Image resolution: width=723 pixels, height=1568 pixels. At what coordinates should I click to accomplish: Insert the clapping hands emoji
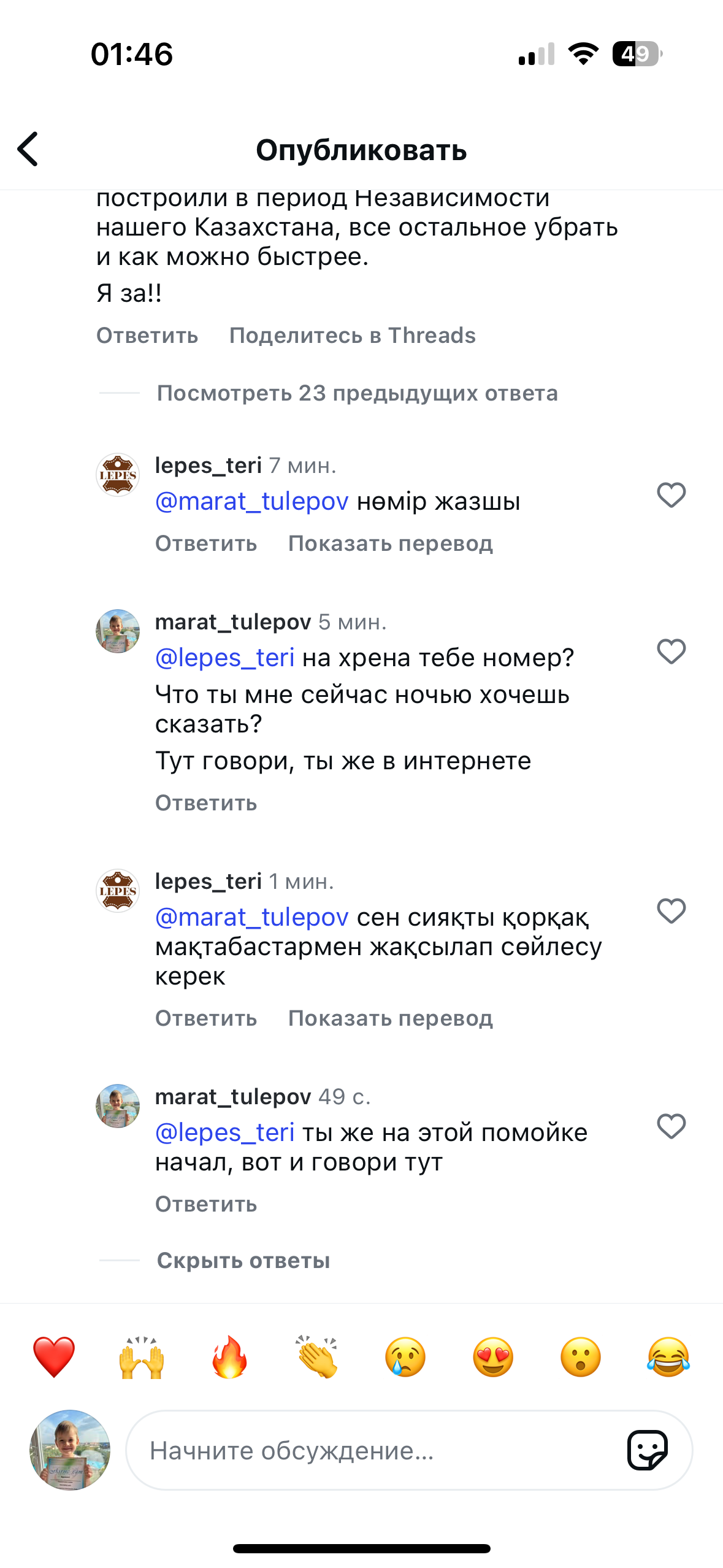click(317, 1357)
